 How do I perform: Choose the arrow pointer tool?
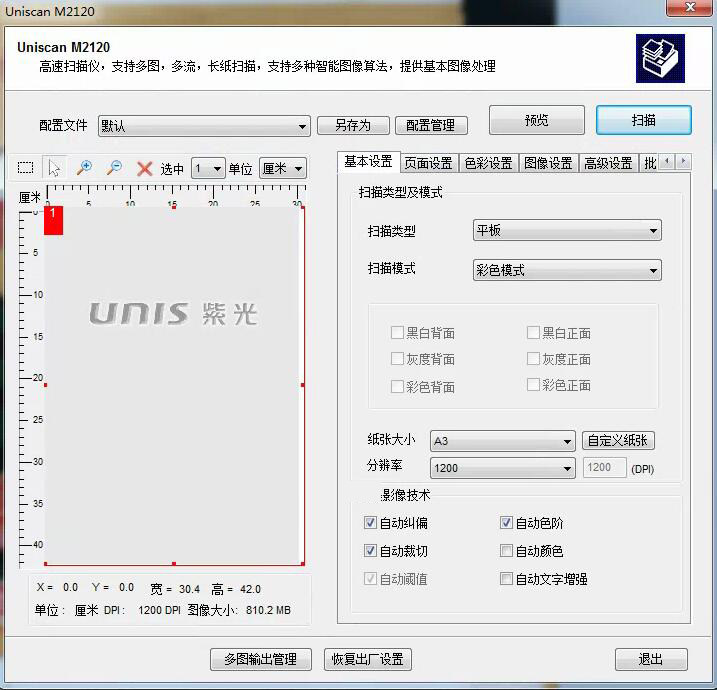click(x=54, y=168)
